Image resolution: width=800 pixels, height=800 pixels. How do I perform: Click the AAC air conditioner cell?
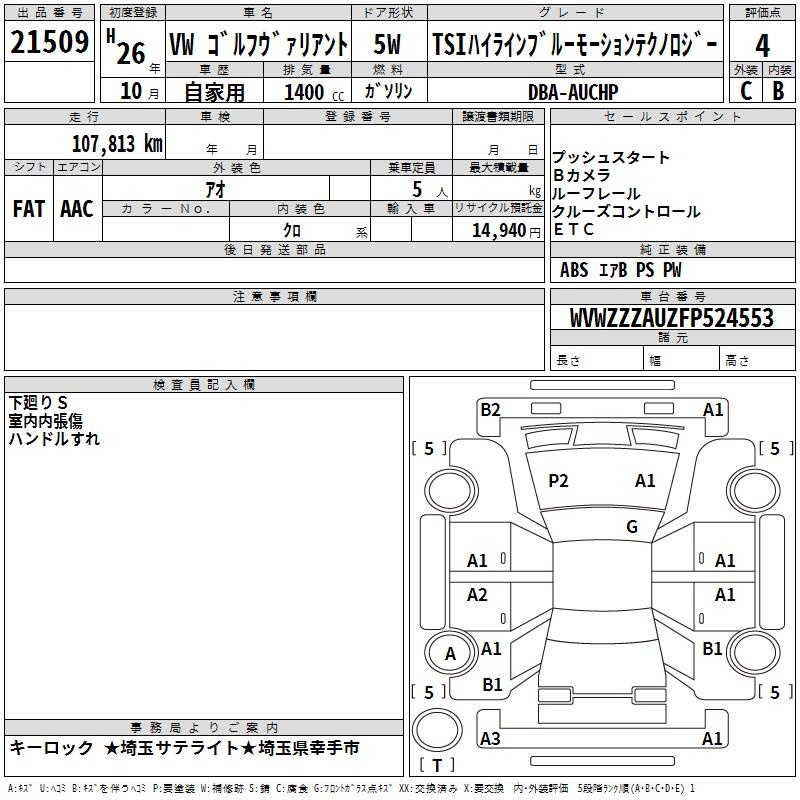(77, 208)
